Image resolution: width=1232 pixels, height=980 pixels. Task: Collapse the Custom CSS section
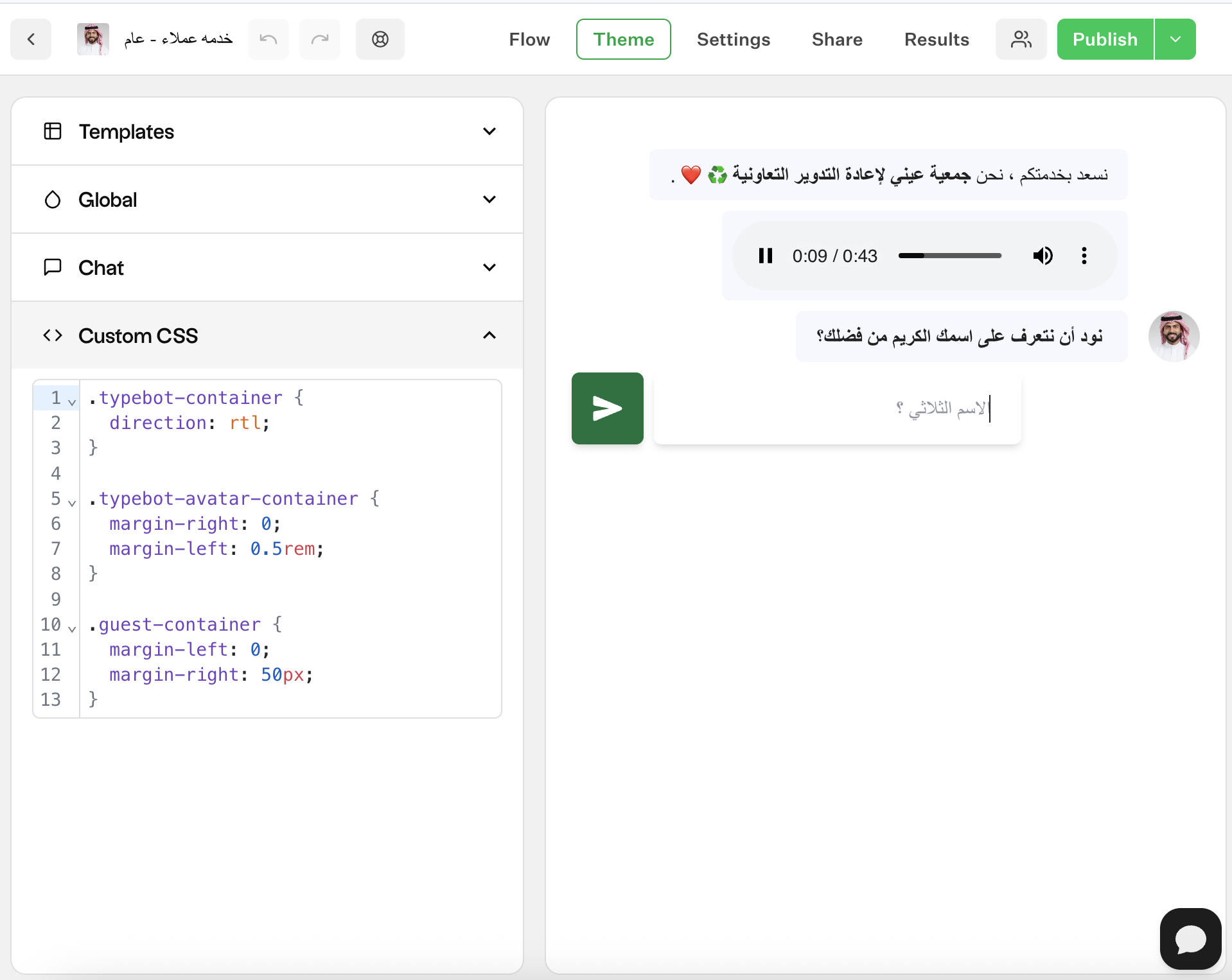pos(489,335)
